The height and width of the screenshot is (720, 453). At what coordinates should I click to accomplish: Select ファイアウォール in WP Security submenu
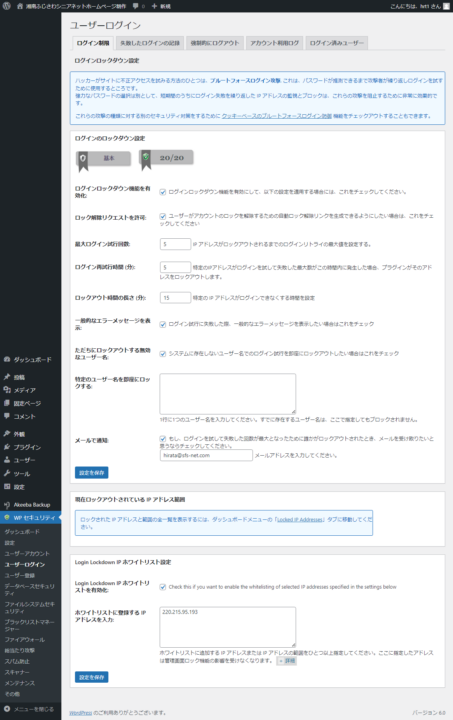pyautogui.click(x=25, y=639)
